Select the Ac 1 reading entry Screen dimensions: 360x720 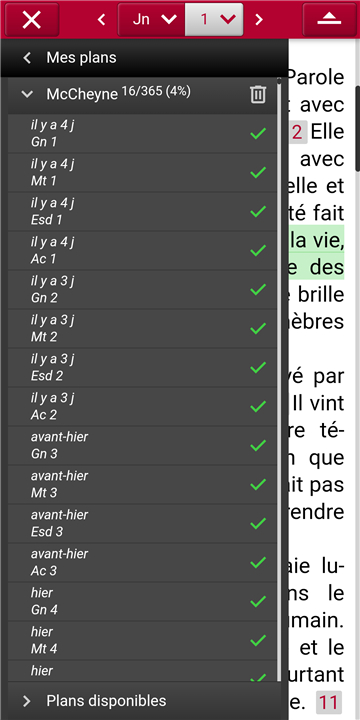[x=142, y=251]
